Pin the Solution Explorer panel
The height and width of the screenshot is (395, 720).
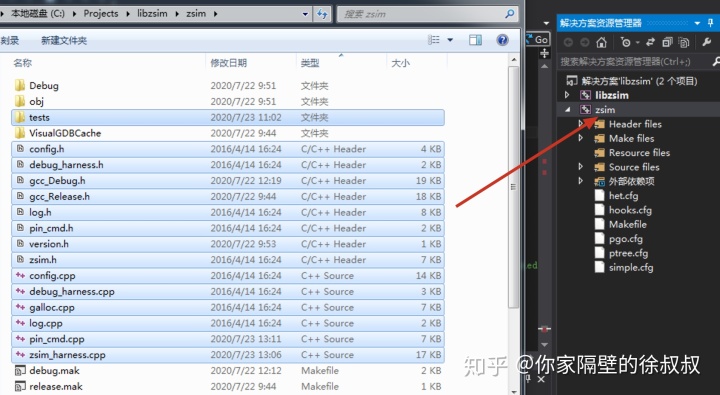710,23
